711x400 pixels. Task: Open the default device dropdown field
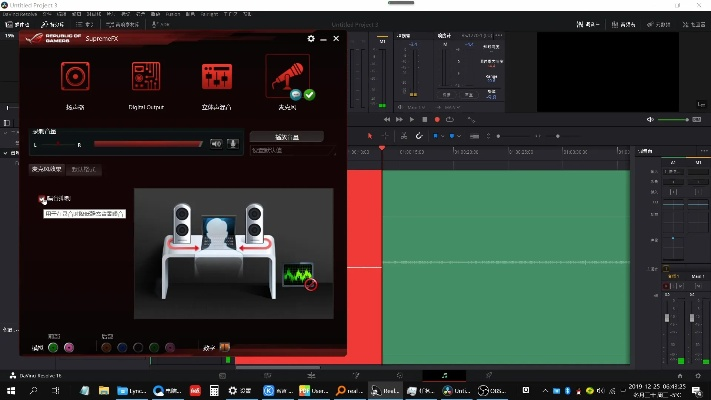(x=292, y=150)
